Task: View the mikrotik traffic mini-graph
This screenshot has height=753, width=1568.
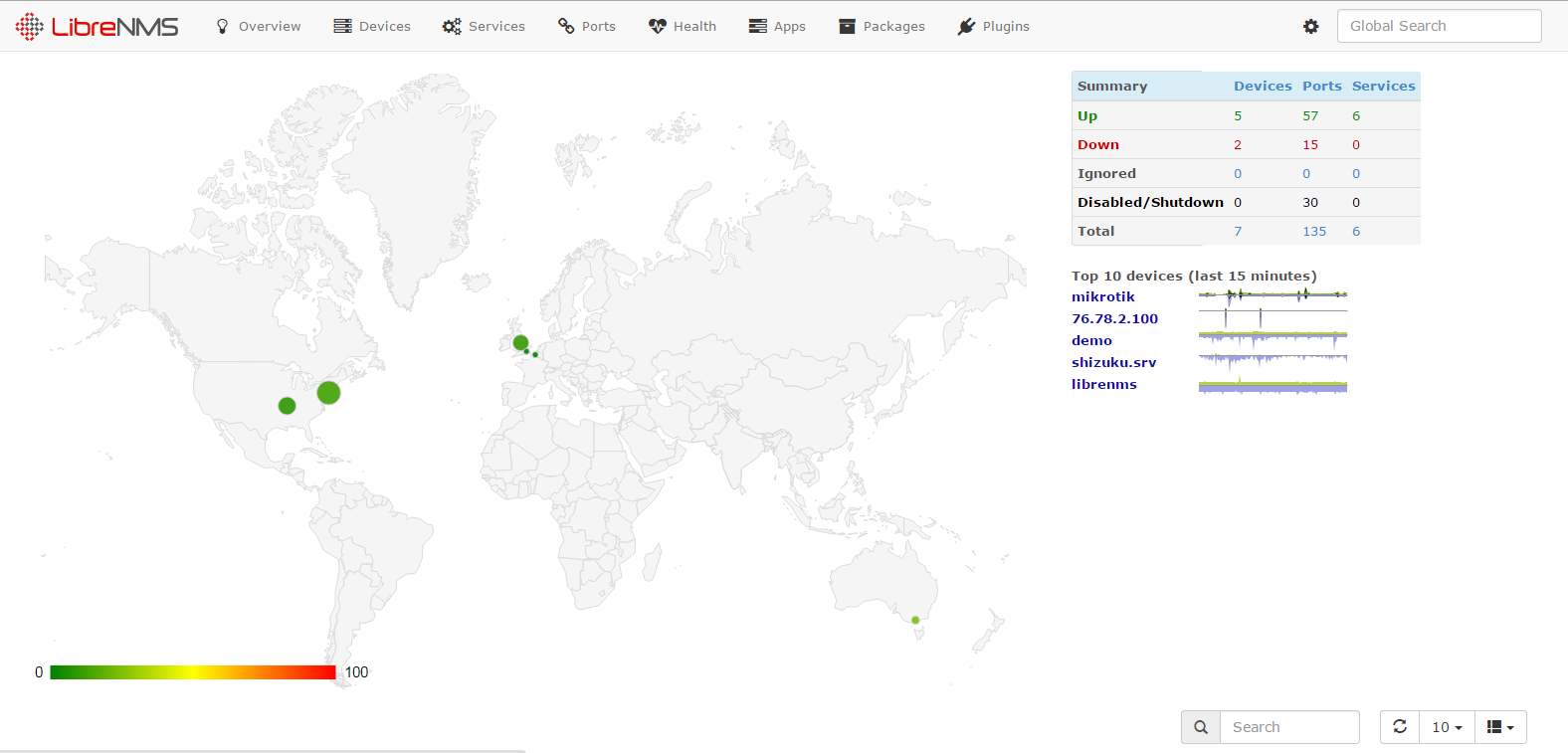Action: (x=1273, y=295)
